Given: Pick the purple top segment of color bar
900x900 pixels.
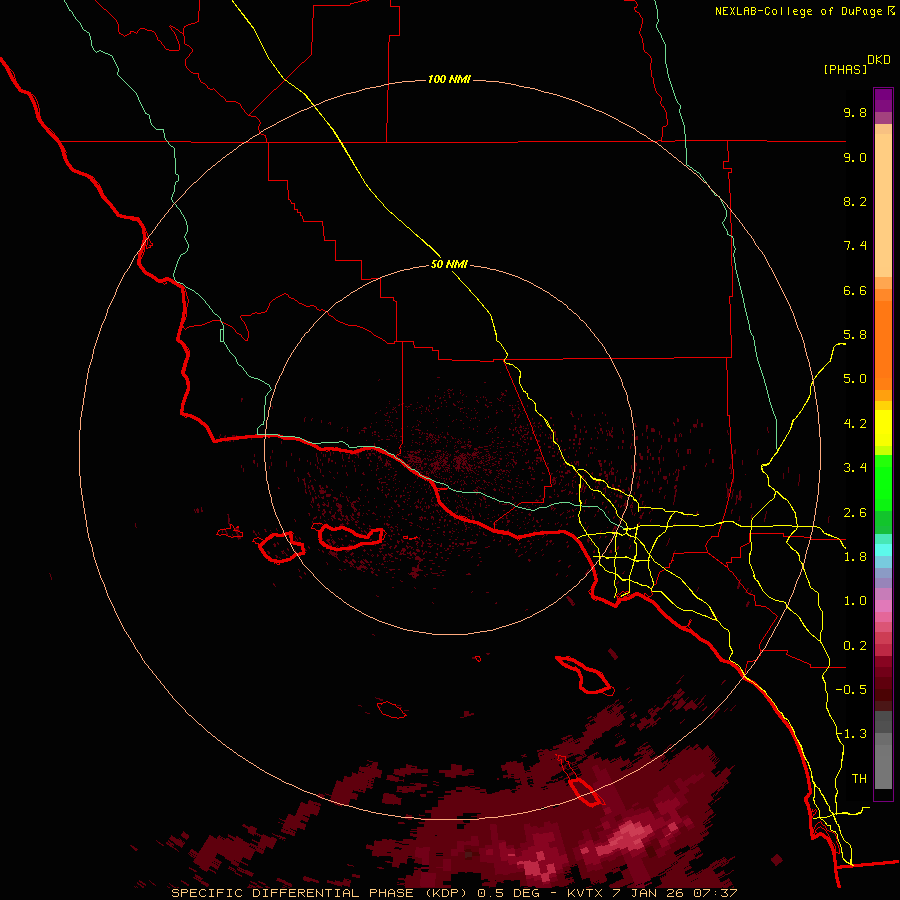Looking at the screenshot, I should coord(883,100).
